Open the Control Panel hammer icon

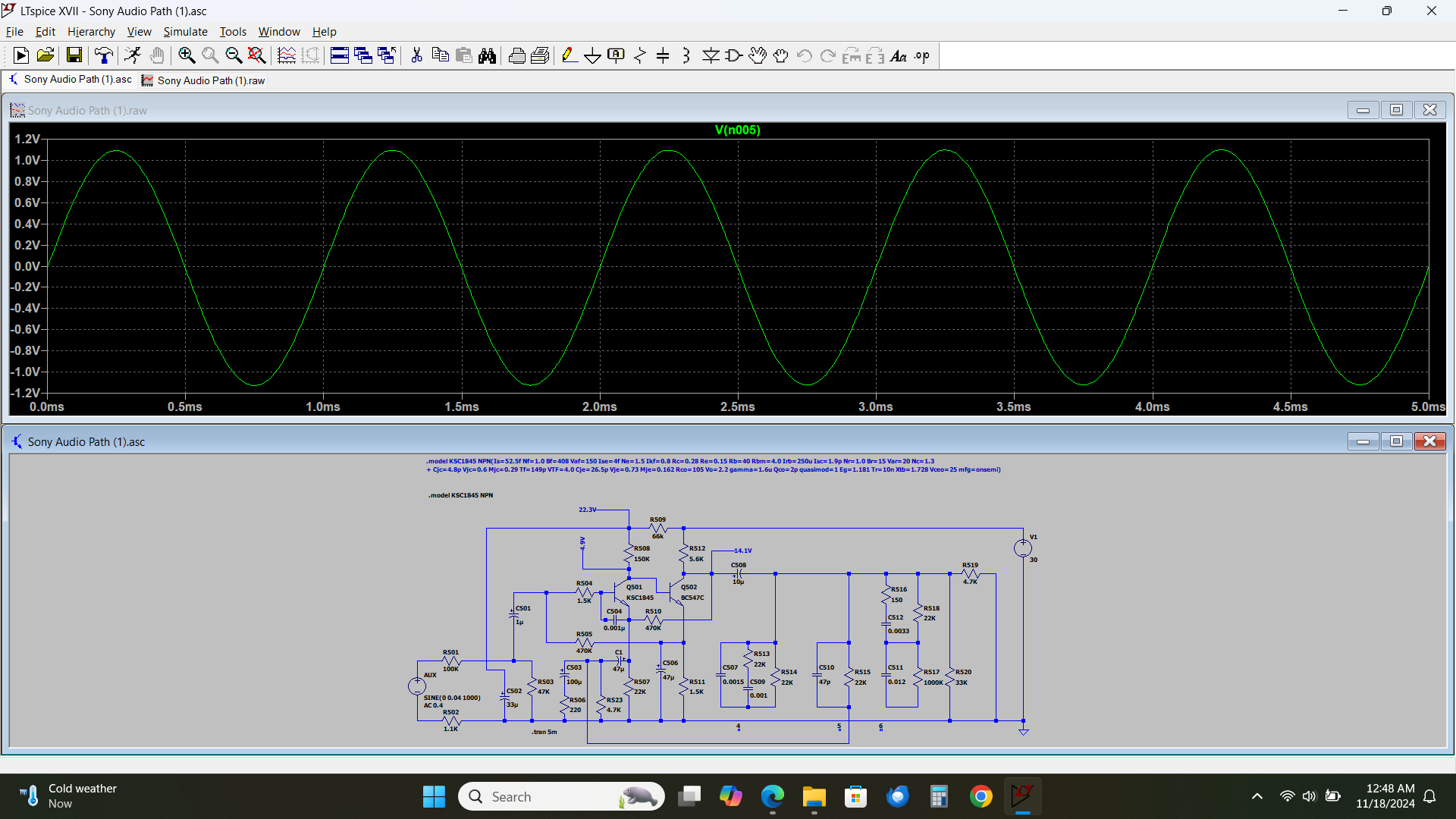(x=104, y=55)
